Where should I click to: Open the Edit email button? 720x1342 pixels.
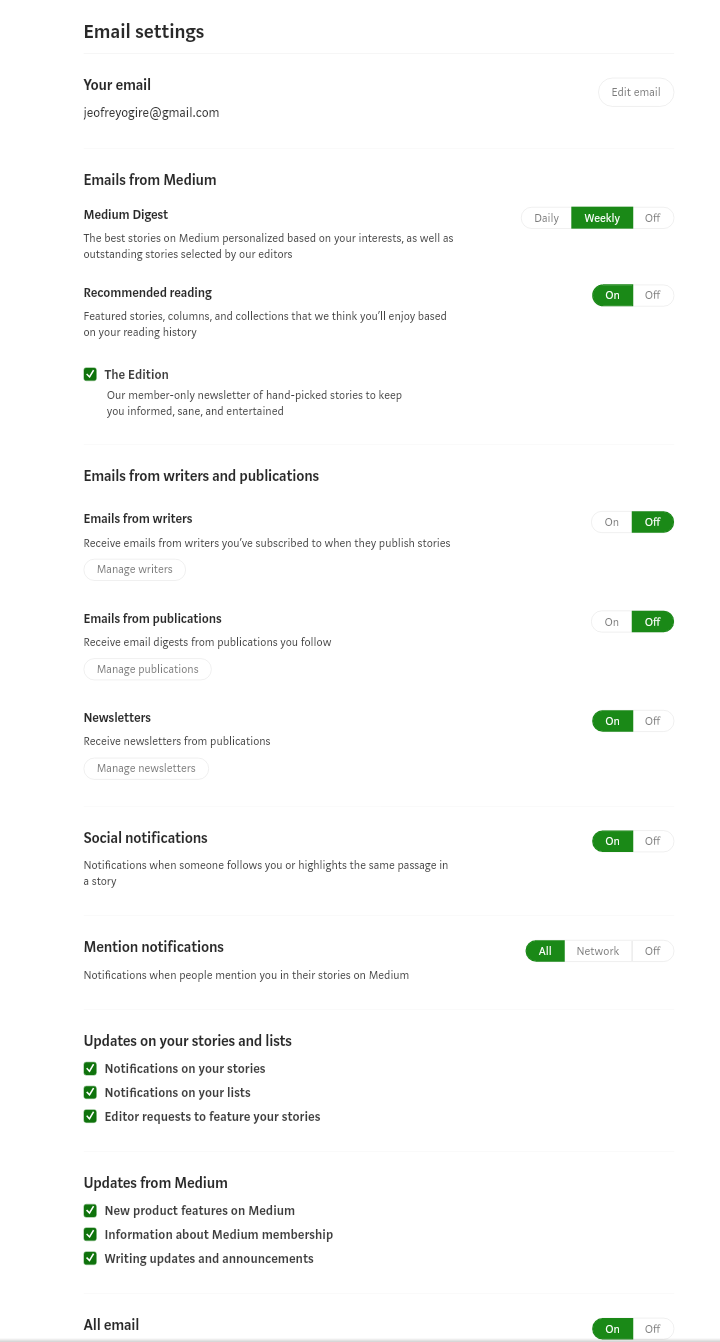(636, 92)
